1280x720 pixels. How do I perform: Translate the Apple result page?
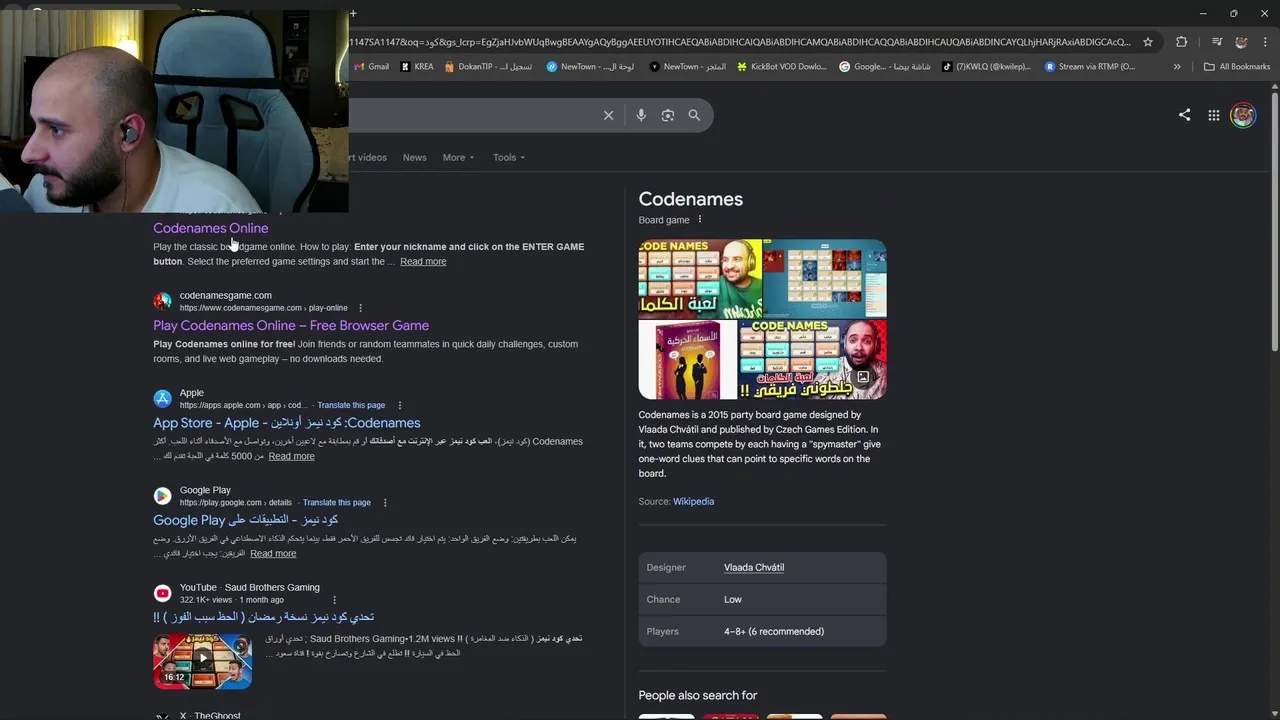351,405
